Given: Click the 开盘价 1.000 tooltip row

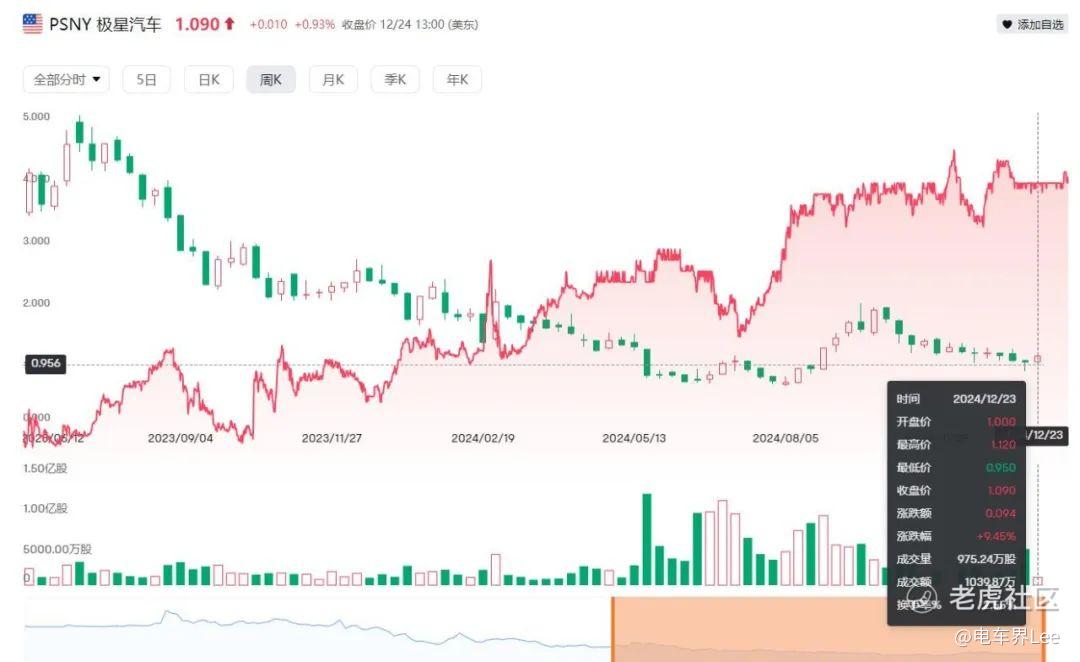Looking at the screenshot, I should pyautogui.click(x=956, y=422).
